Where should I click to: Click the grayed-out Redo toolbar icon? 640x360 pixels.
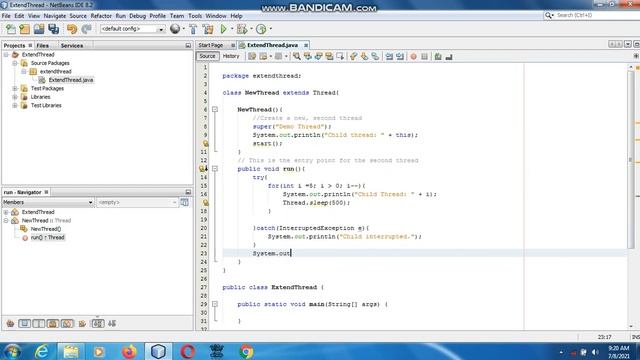coord(86,29)
